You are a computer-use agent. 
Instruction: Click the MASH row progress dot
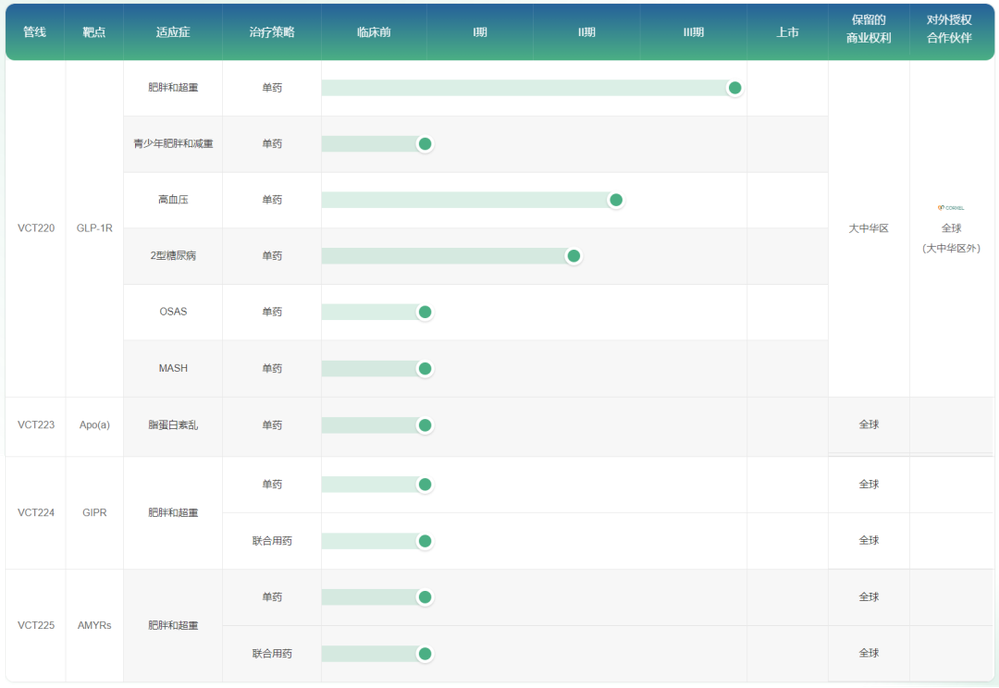425,369
